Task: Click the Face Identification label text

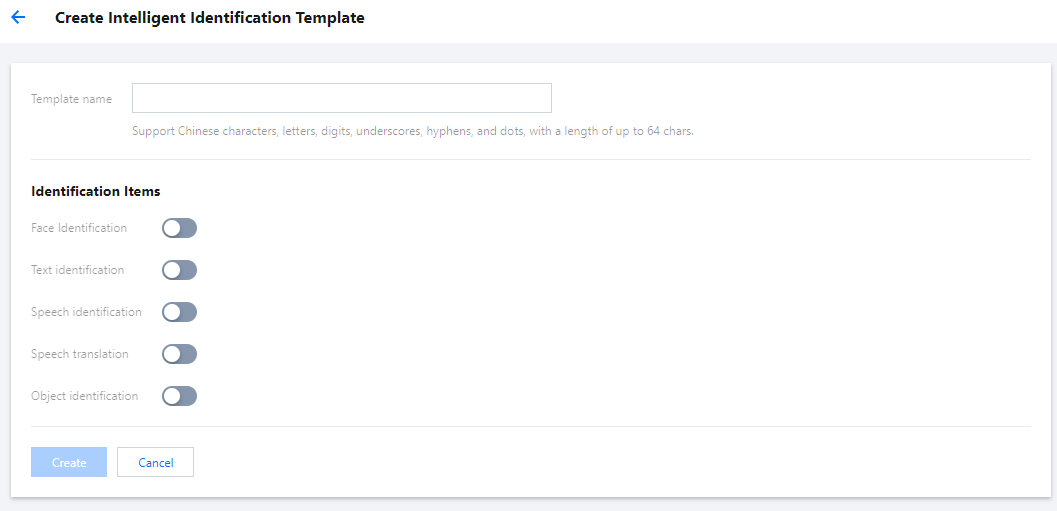Action: tap(79, 228)
